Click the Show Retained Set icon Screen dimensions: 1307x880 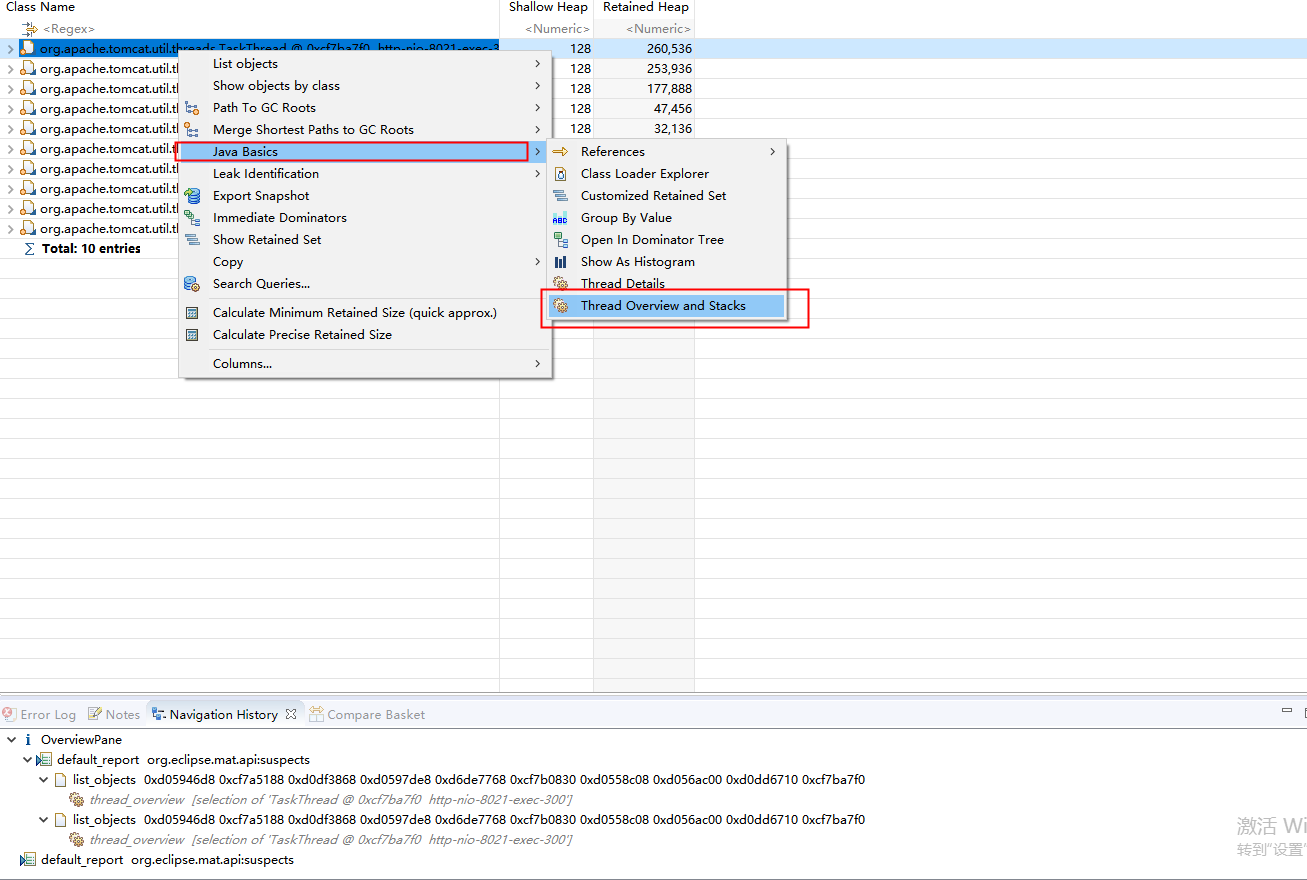click(x=193, y=239)
